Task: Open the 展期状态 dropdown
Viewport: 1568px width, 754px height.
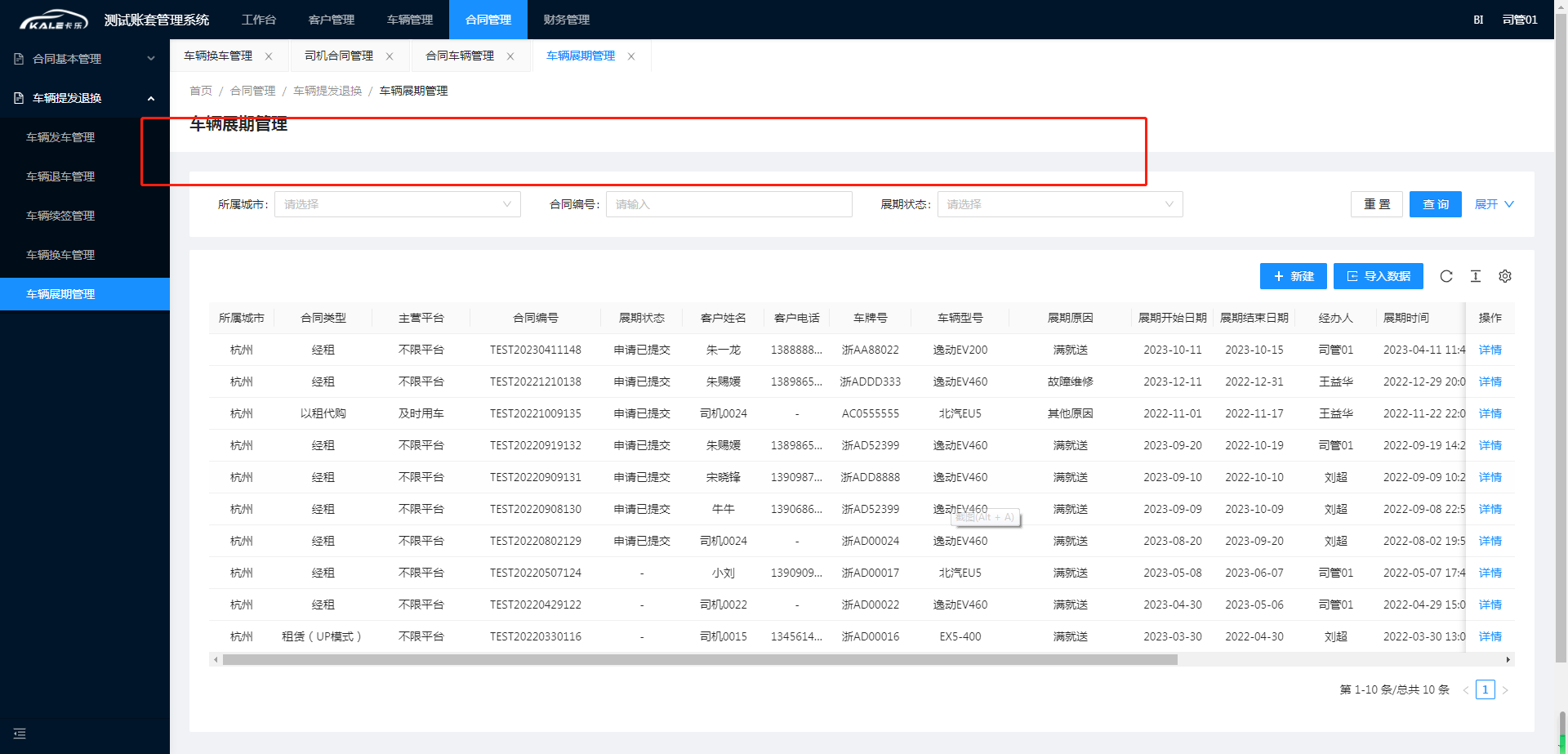Action: click(1060, 204)
